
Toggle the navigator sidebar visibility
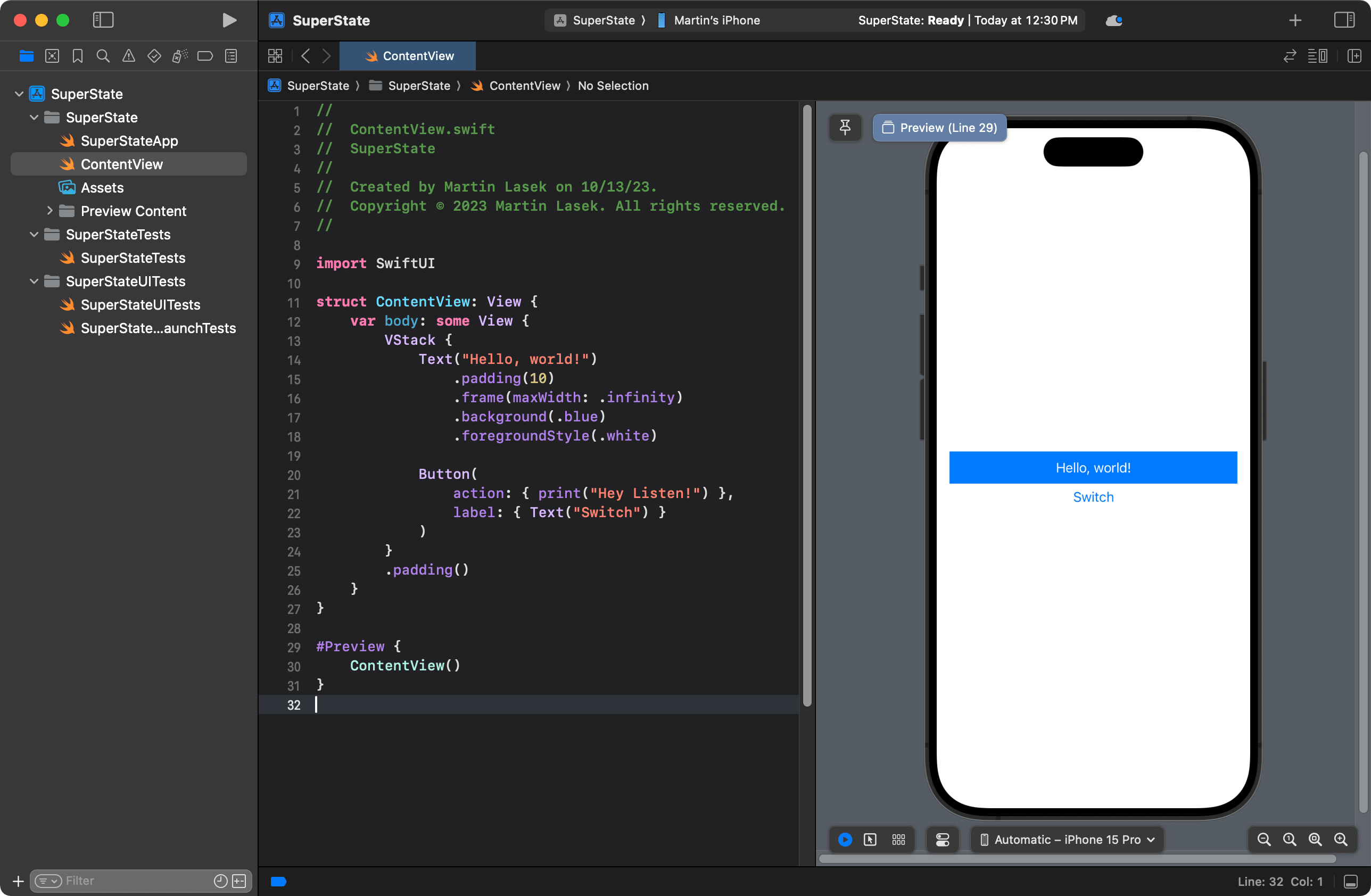103,20
